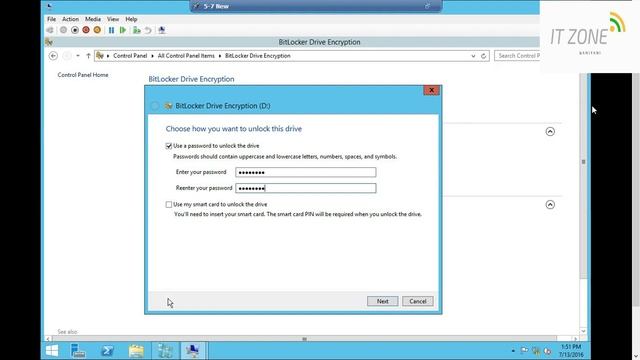
Task: Switch to Control Panel taskbar button
Action: (165, 351)
